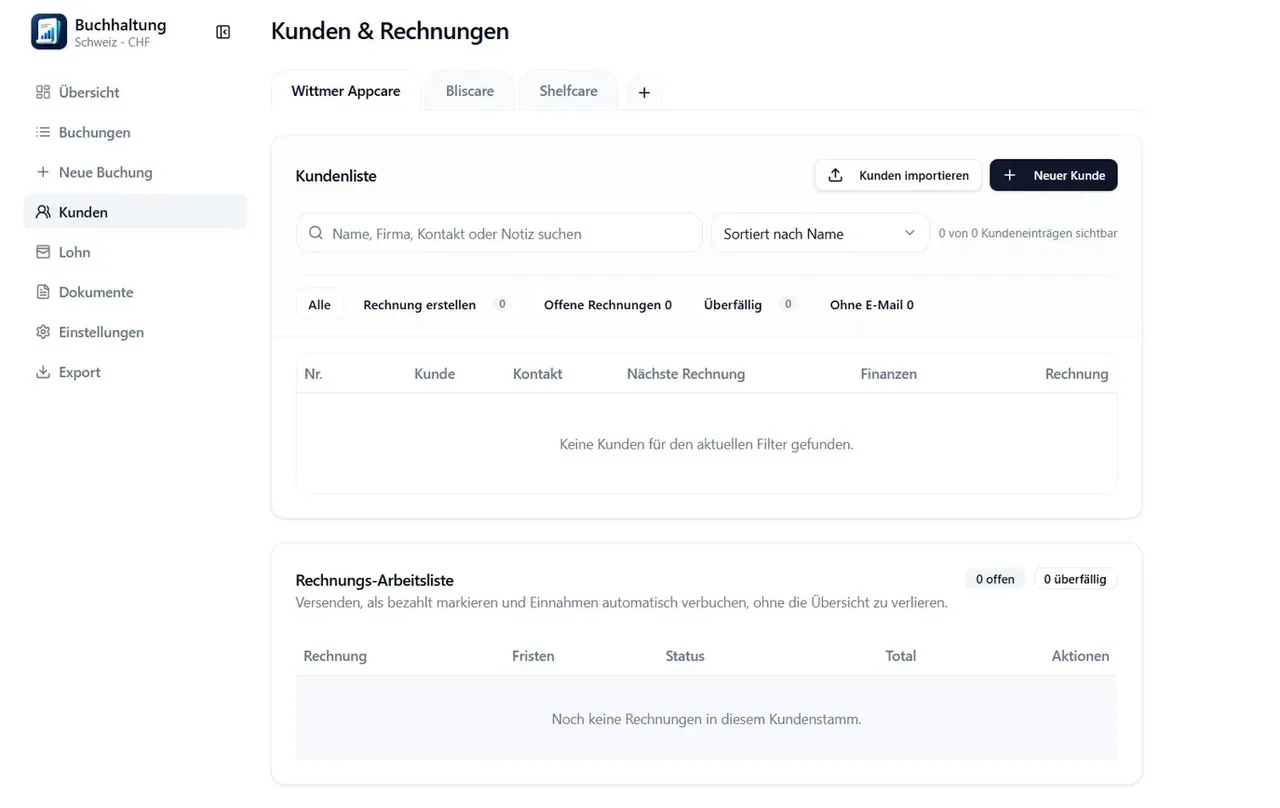Click the Buchhaltung app logo icon
1280x808 pixels.
(49, 32)
